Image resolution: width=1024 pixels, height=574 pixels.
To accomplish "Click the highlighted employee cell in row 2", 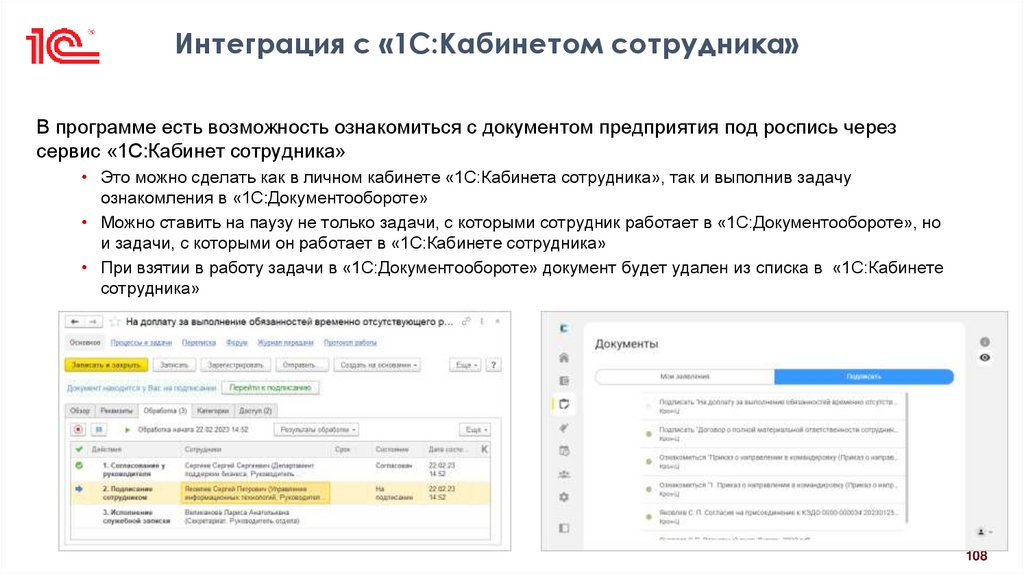I will point(255,493).
